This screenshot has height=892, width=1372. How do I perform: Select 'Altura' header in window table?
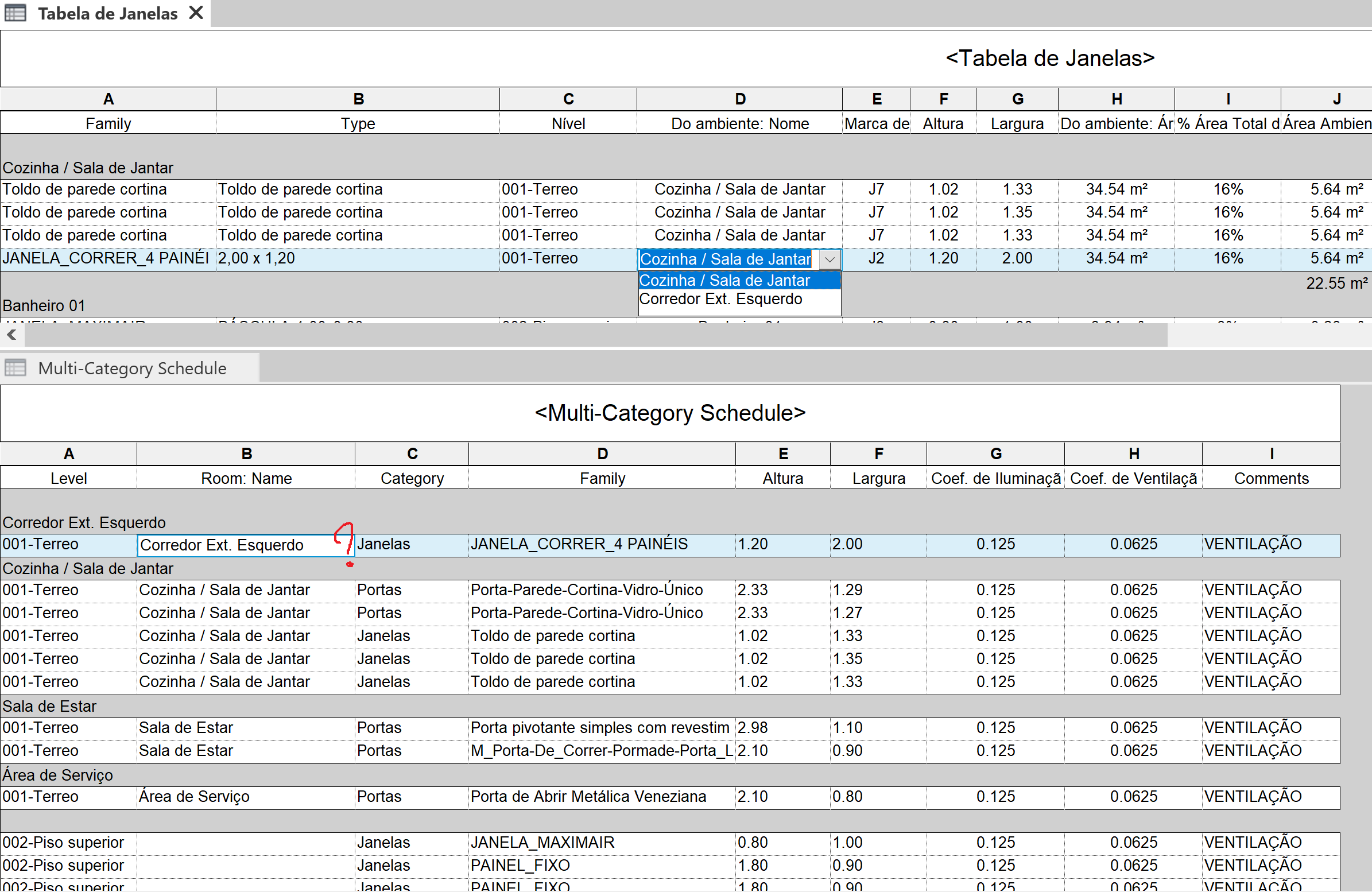[x=943, y=123]
